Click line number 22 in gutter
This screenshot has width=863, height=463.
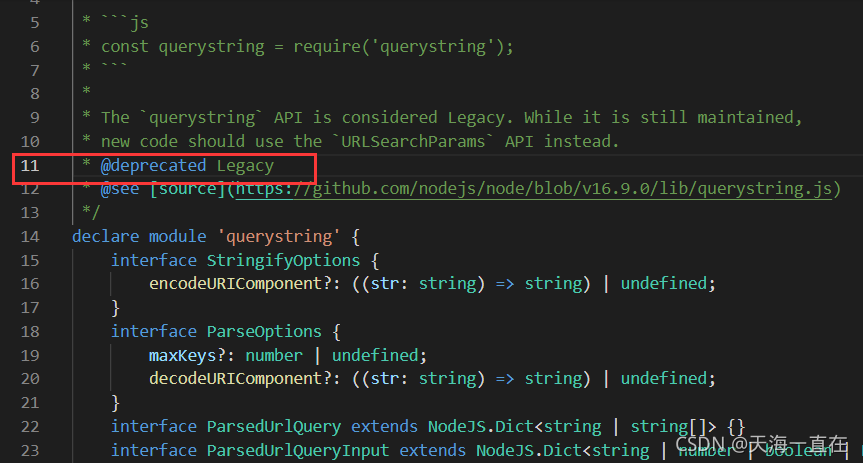(30, 427)
